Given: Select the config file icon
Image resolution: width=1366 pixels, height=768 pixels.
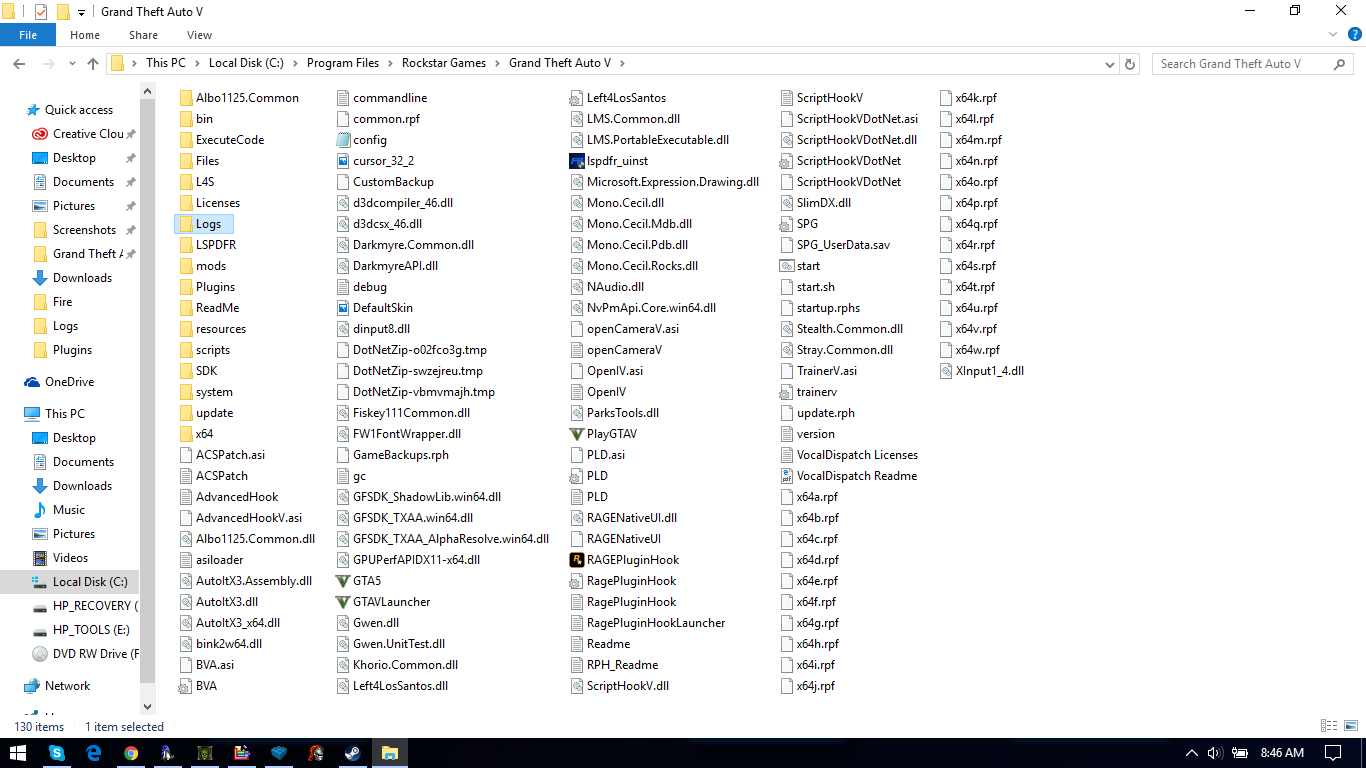Looking at the screenshot, I should point(344,140).
